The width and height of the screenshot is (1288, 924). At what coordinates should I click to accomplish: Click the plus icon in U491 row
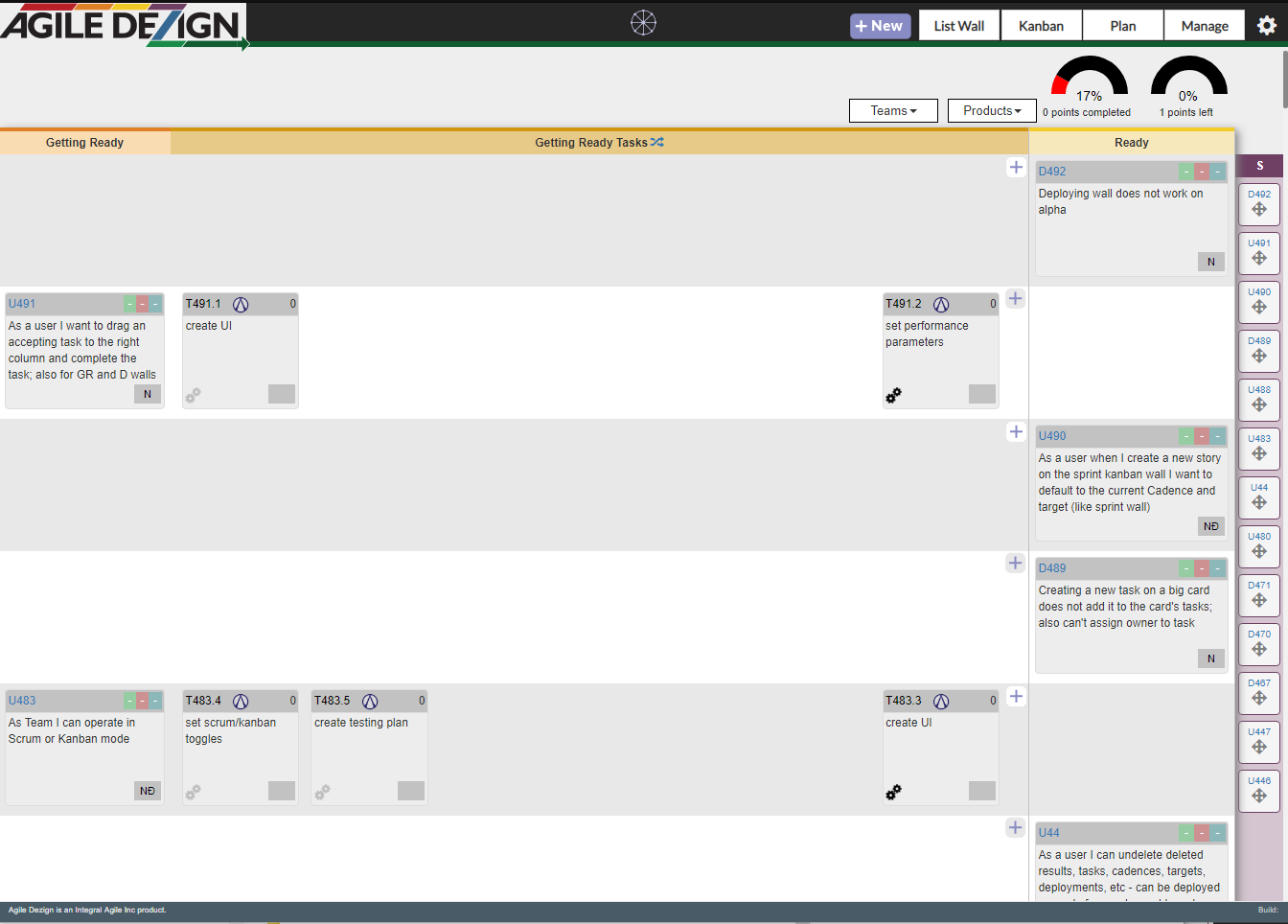coord(1016,299)
